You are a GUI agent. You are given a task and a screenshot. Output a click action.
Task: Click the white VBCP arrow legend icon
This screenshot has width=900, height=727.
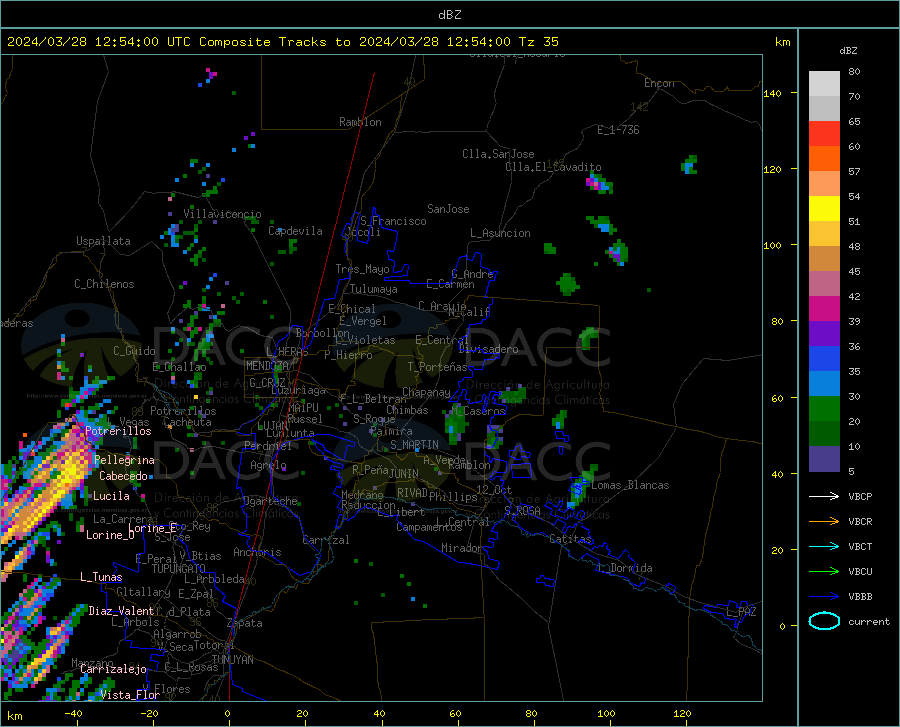[x=824, y=496]
